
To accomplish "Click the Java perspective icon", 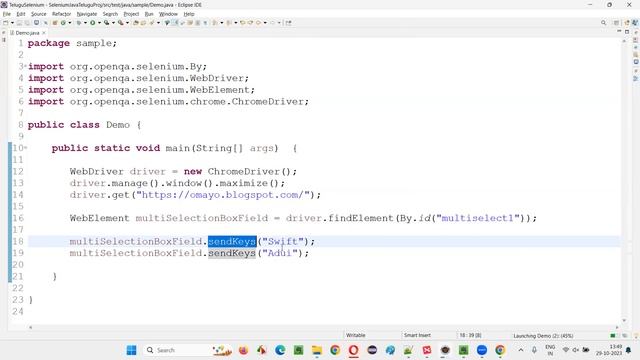I will (635, 23).
